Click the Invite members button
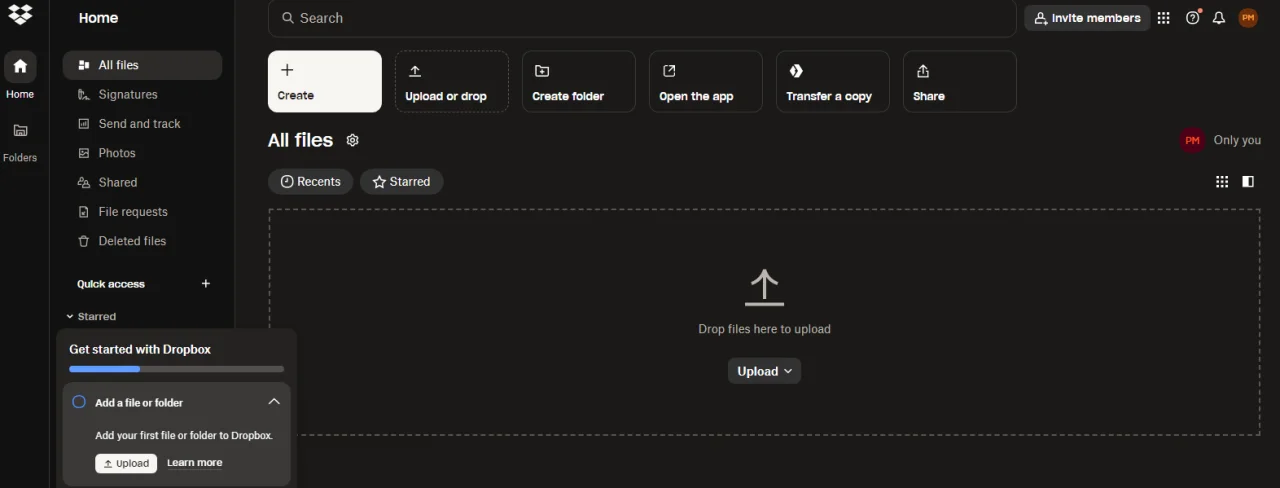This screenshot has height=488, width=1280. coord(1087,18)
